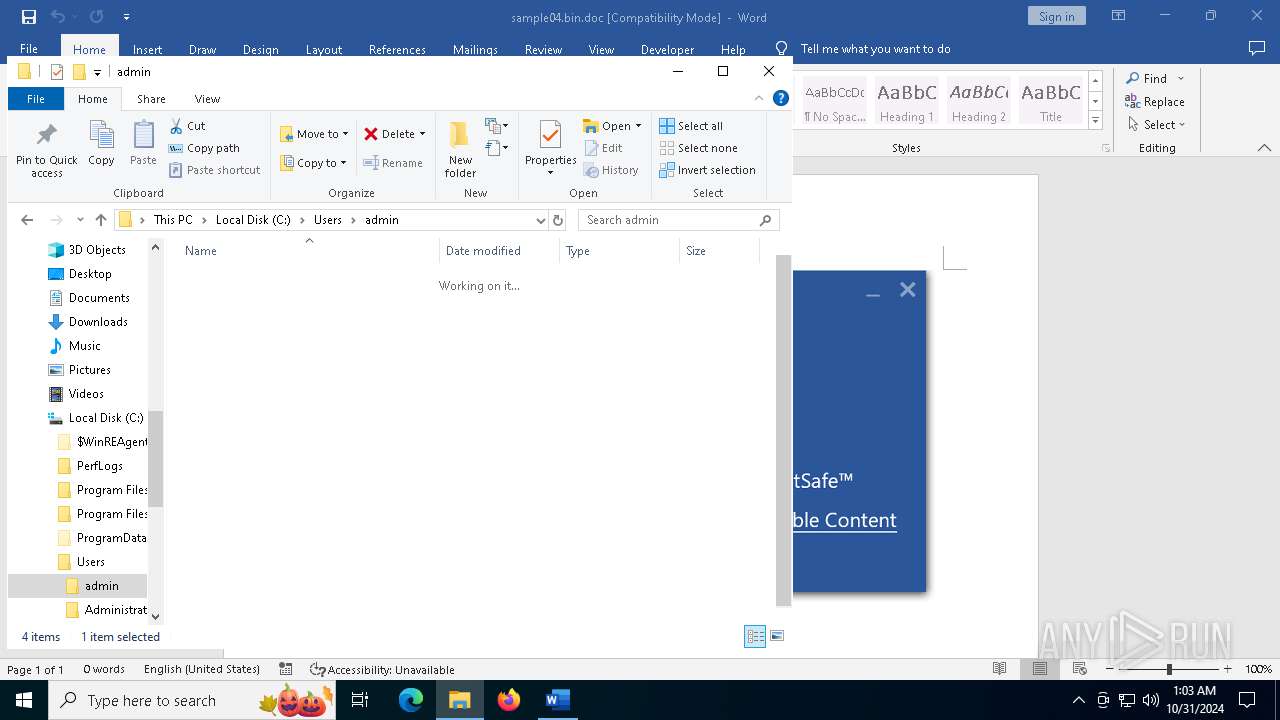Open the Open button dropdown arrow
Screen dimensions: 1280x720
coord(638,126)
